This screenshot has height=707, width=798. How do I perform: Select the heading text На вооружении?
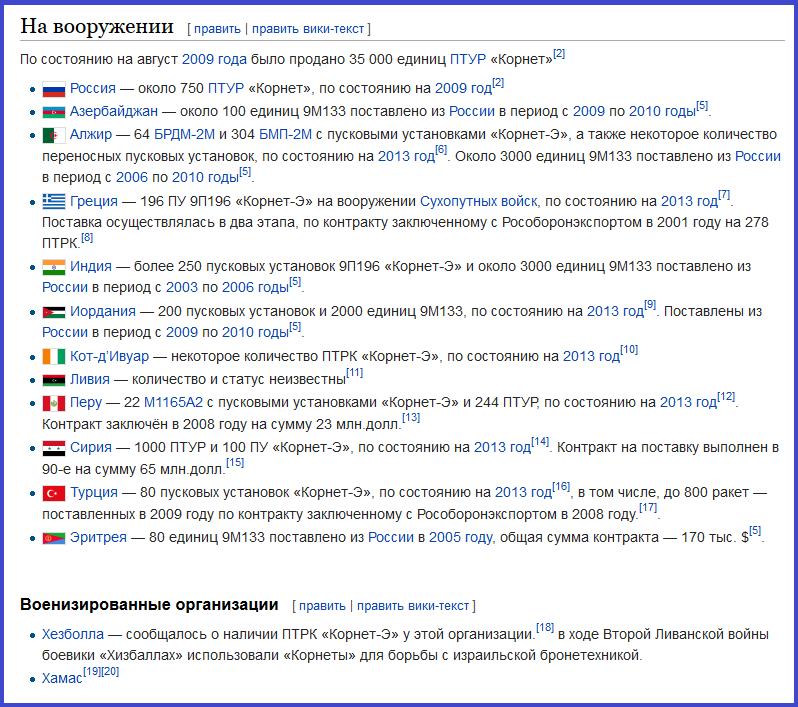pos(97,26)
